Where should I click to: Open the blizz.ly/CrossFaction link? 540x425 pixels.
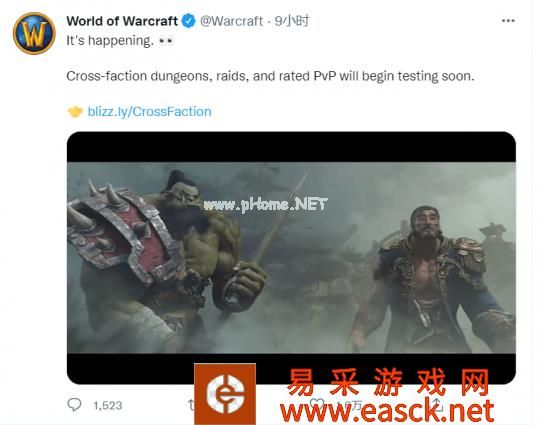tap(149, 112)
